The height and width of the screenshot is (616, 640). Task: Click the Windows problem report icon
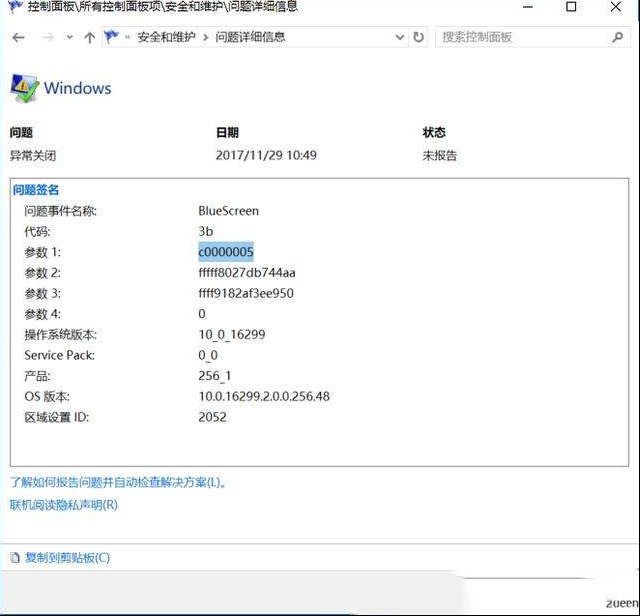[24, 88]
